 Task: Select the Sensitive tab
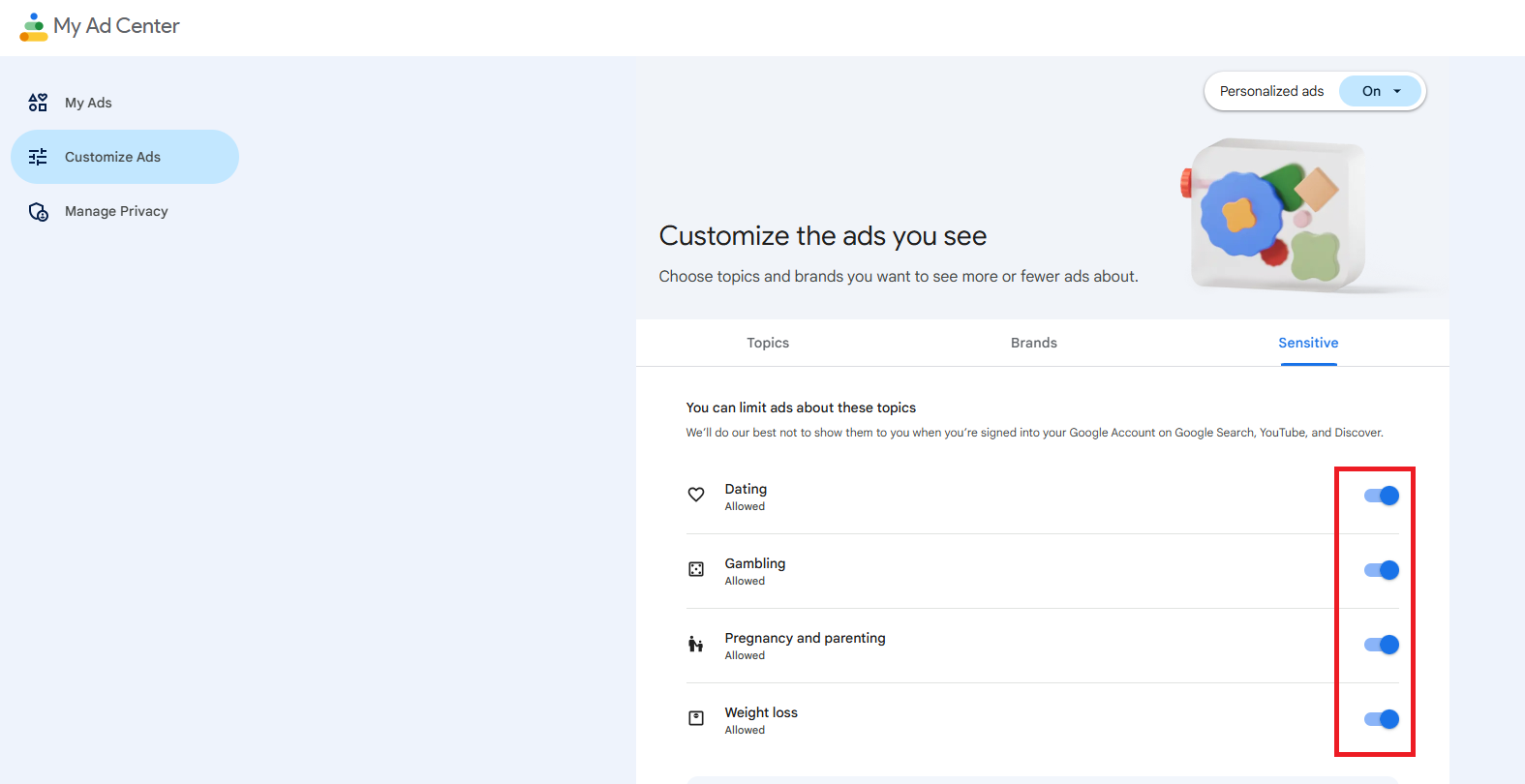(1308, 343)
